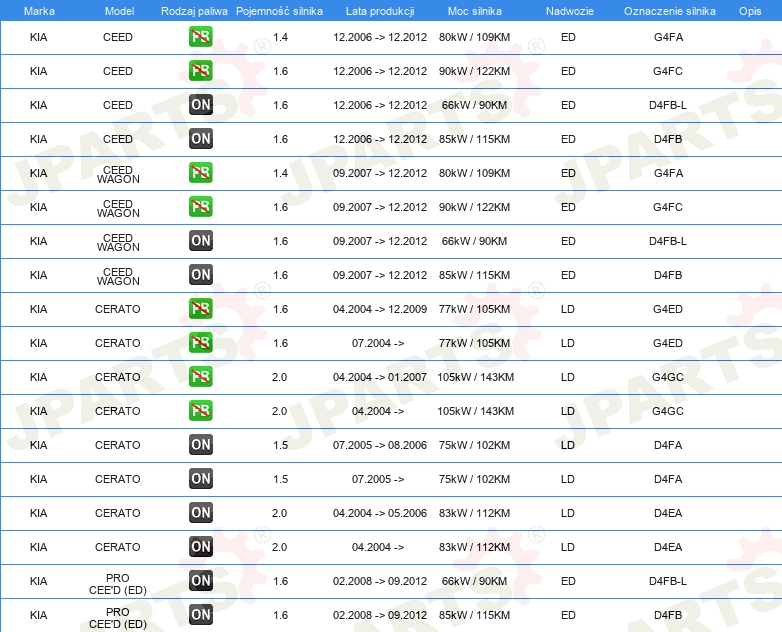Click diesel ON icon in CEED WAGON D4FB-L row
This screenshot has height=632, width=782.
(x=200, y=240)
